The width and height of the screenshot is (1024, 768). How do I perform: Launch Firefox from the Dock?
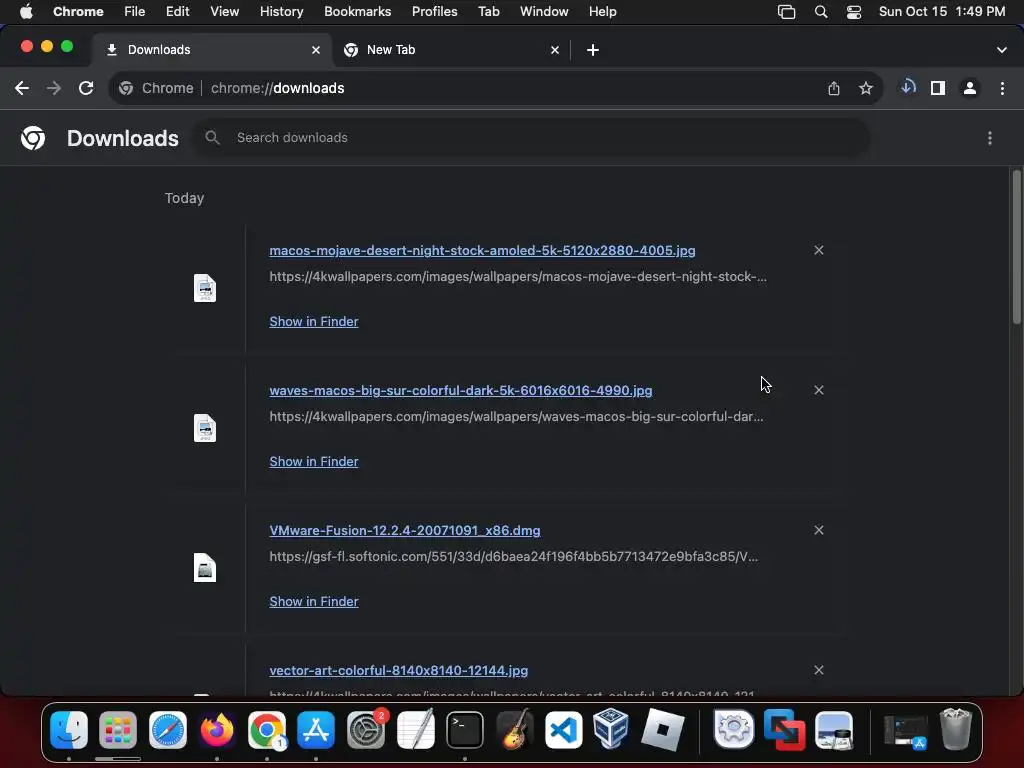coord(217,729)
